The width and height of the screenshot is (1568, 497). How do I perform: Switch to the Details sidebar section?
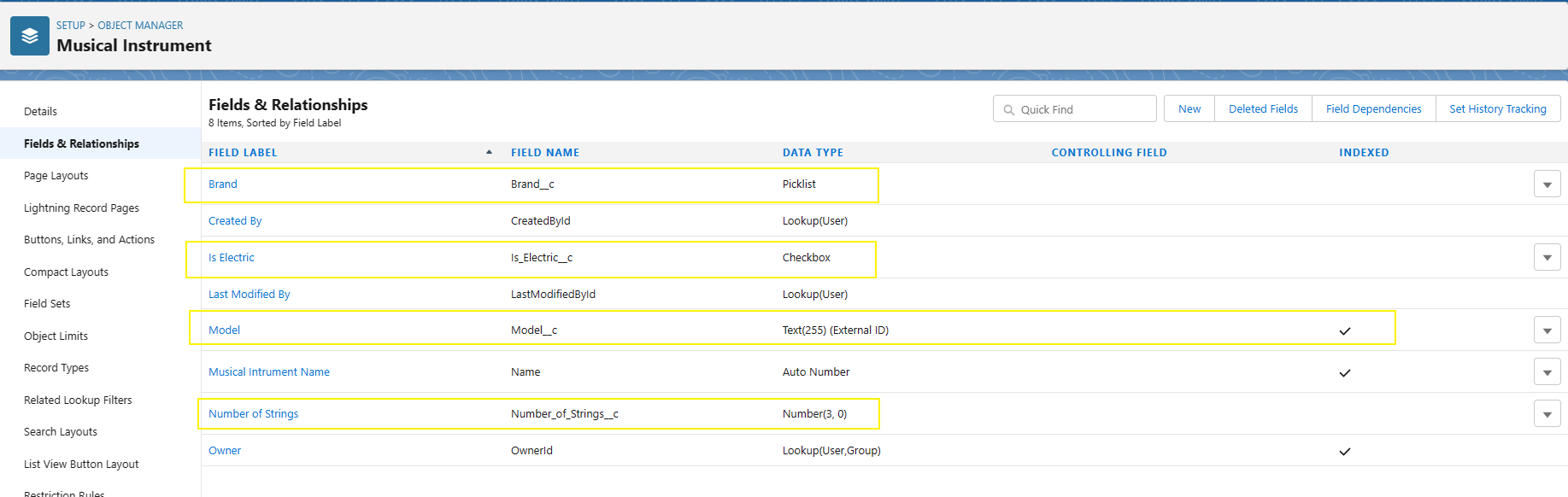[x=40, y=112]
